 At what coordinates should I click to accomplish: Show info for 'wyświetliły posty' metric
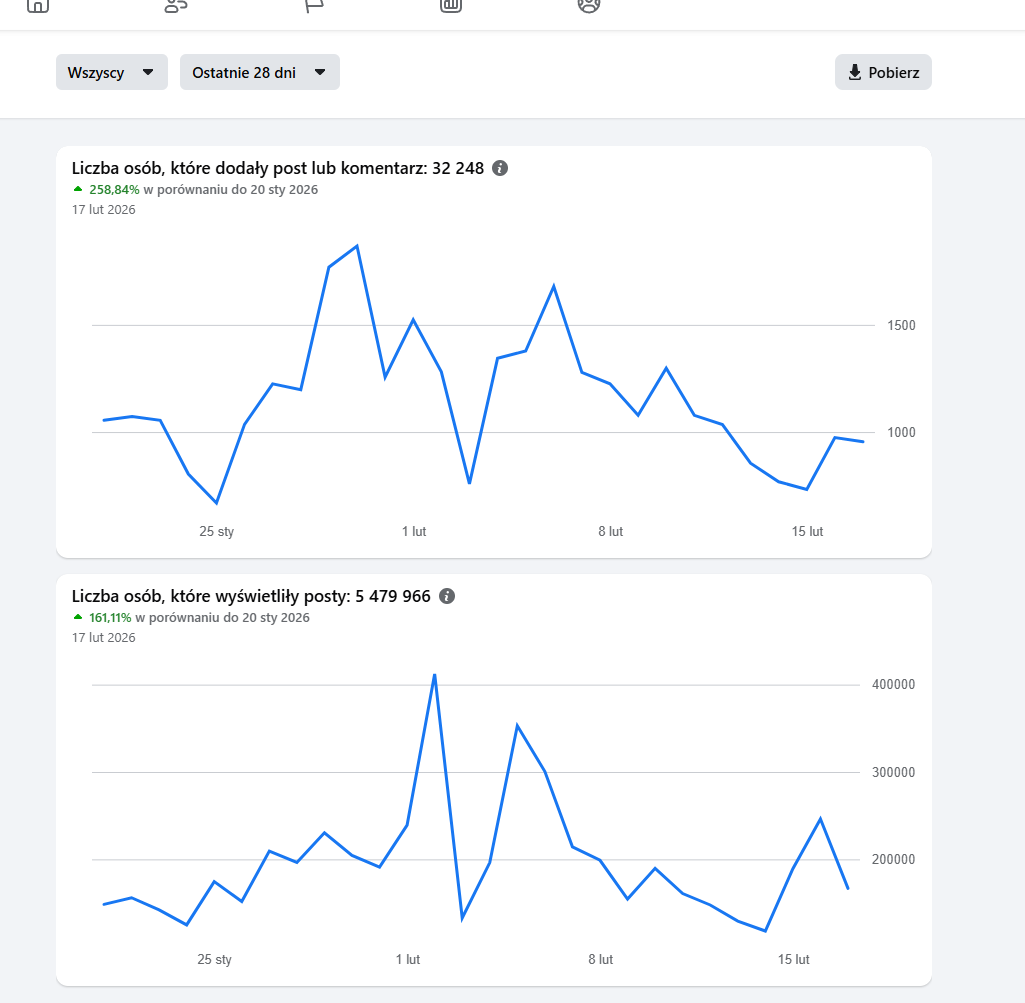pos(447,596)
